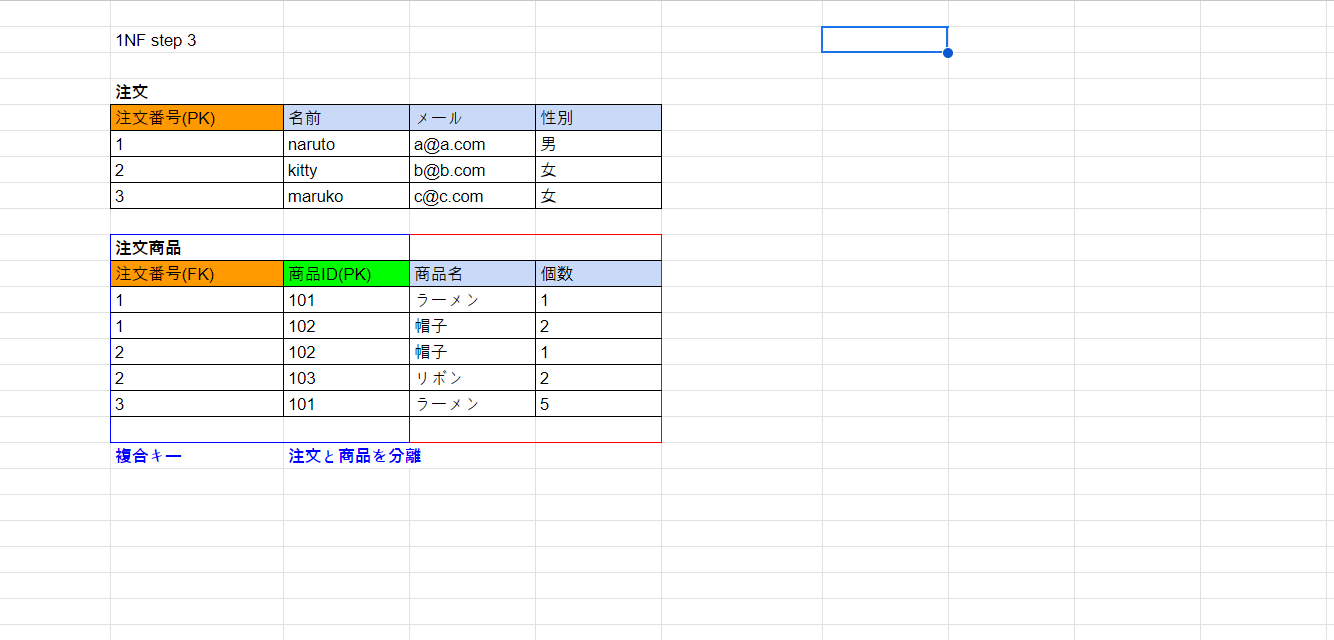Select ラーメン in the quantity 1 row
The width and height of the screenshot is (1334, 640).
point(472,300)
